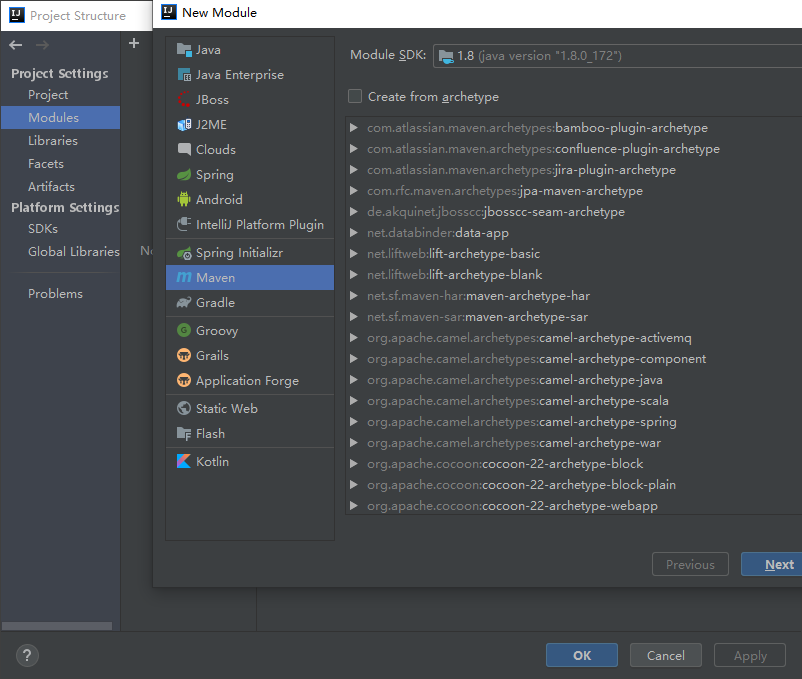Select Modules in Project Settings

pos(60,118)
